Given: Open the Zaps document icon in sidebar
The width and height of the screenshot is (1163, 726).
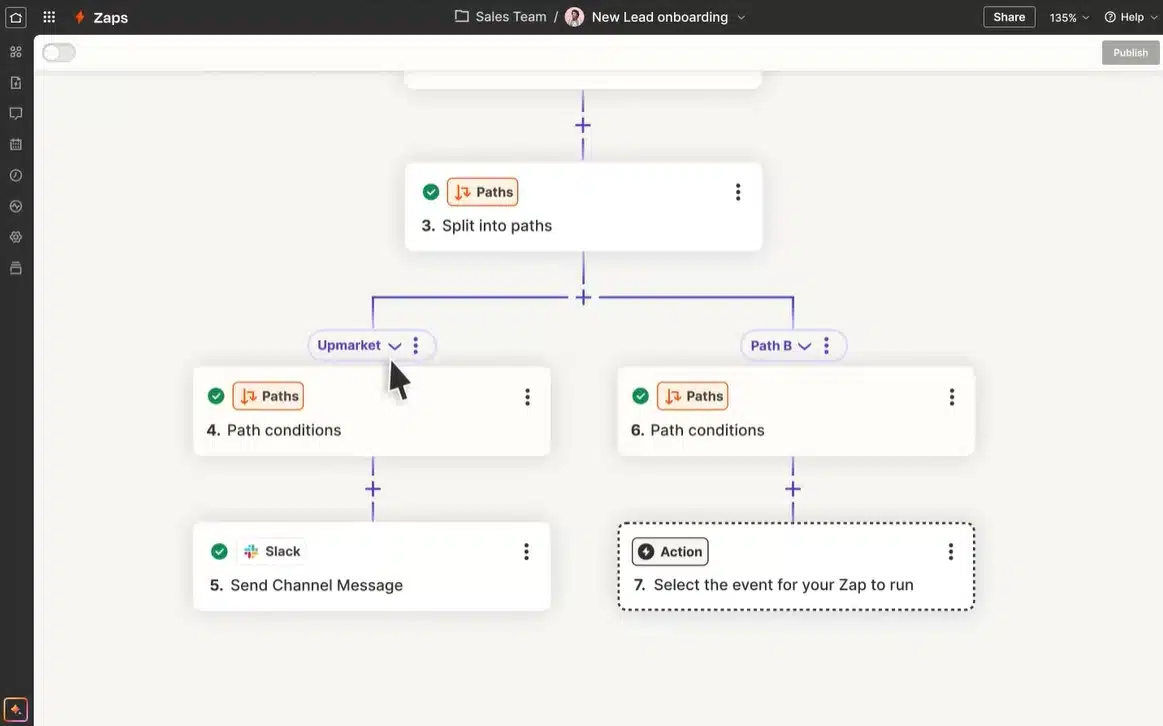Looking at the screenshot, I should (x=15, y=82).
